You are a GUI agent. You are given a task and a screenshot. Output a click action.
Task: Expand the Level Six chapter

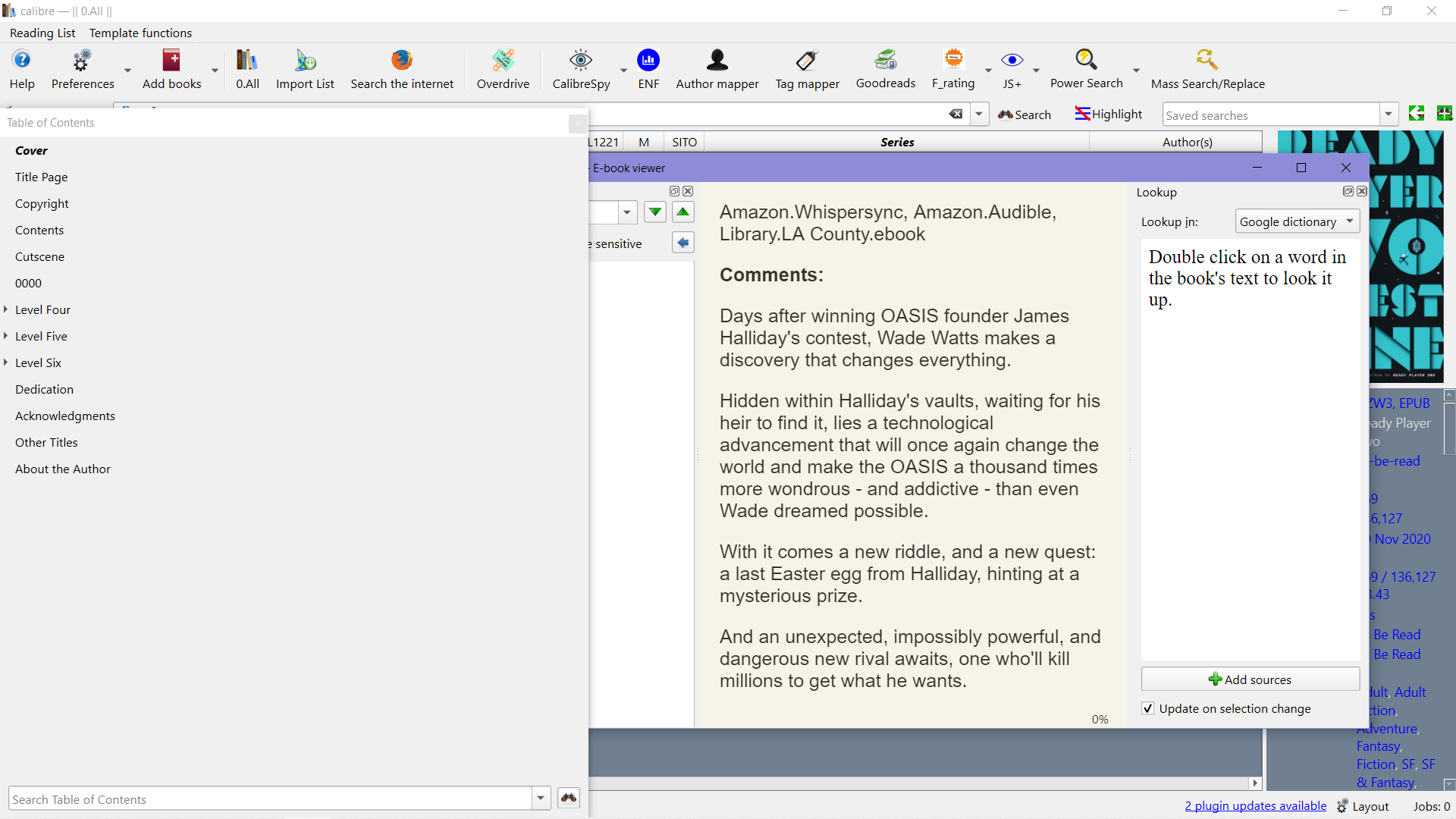click(6, 362)
